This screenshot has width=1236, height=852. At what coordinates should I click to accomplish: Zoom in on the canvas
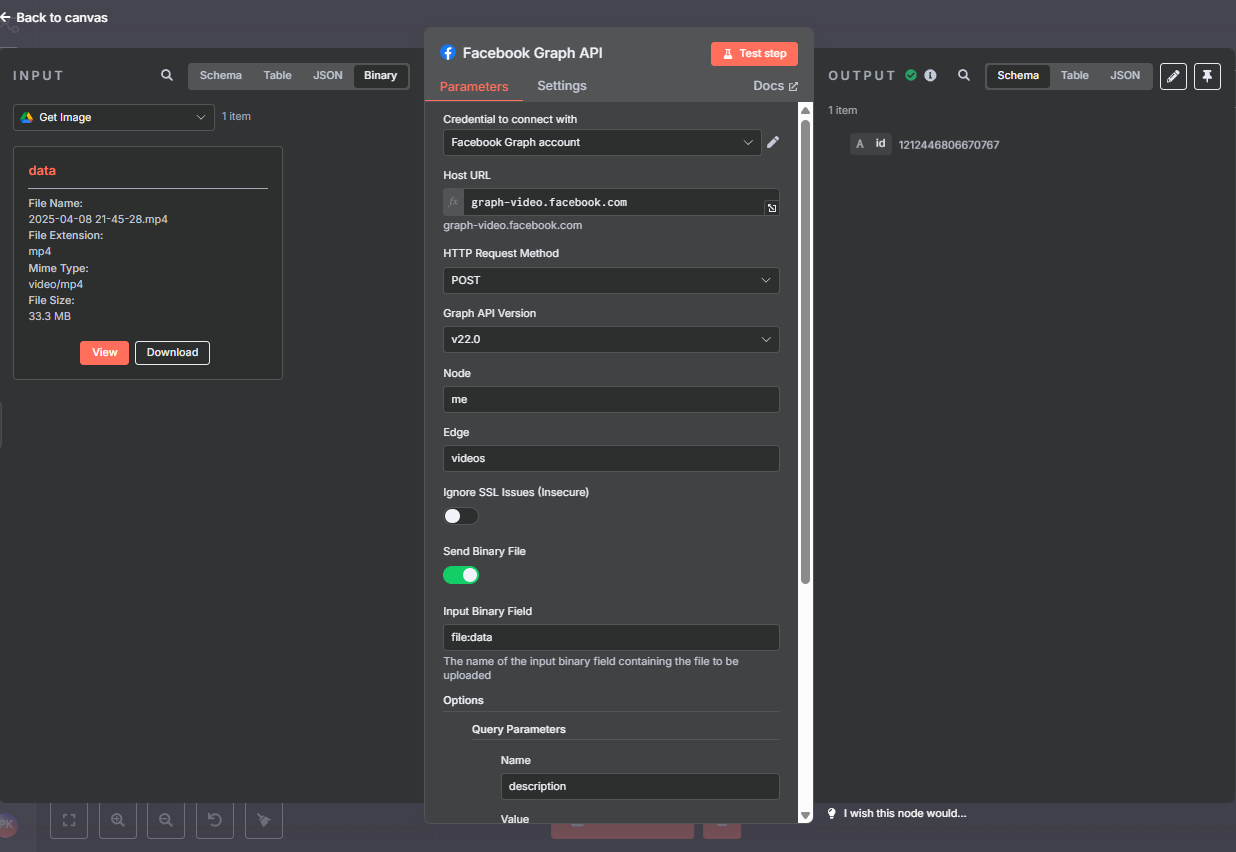pyautogui.click(x=118, y=820)
